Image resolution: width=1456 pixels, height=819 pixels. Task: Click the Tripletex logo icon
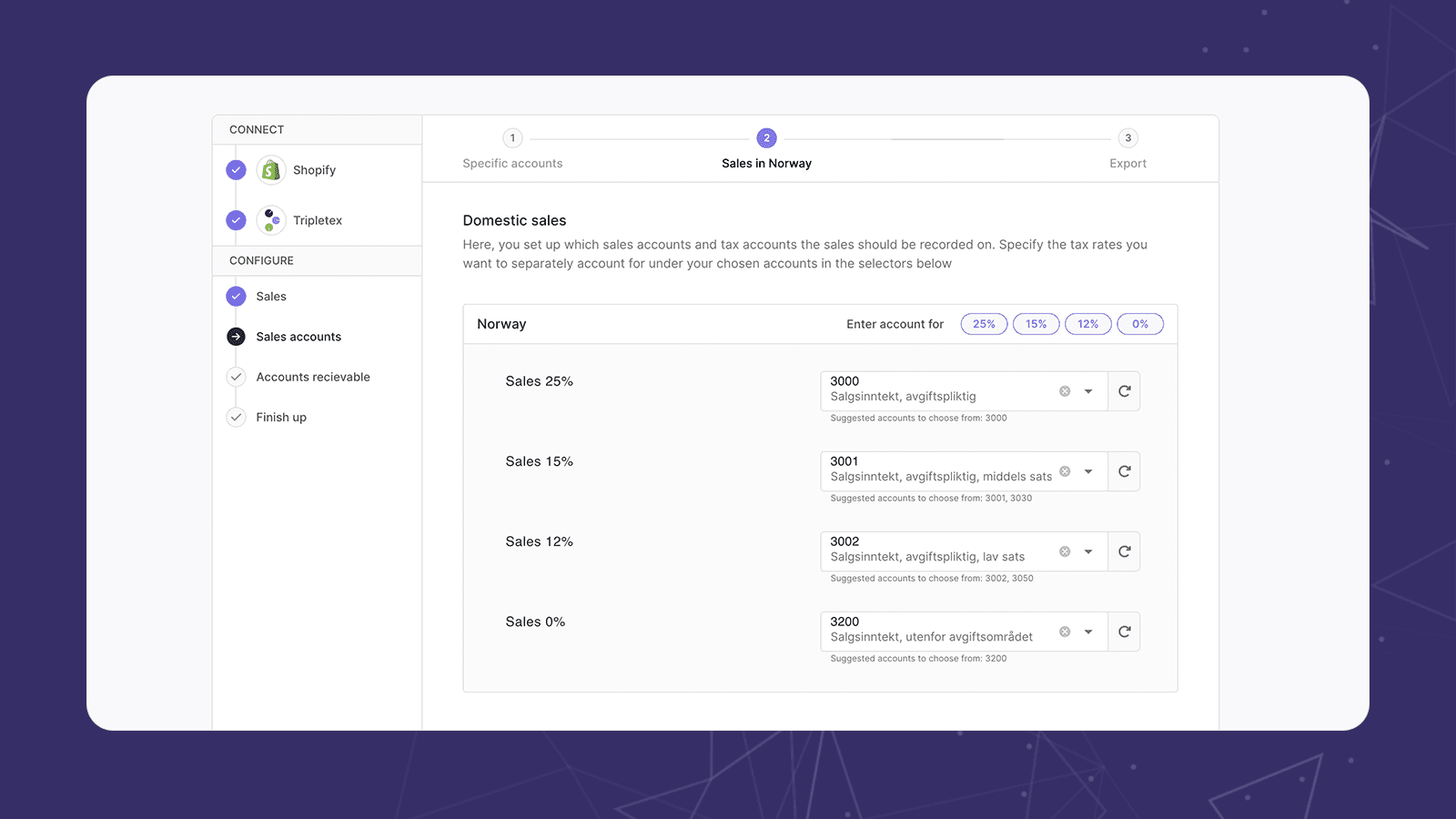pos(271,220)
